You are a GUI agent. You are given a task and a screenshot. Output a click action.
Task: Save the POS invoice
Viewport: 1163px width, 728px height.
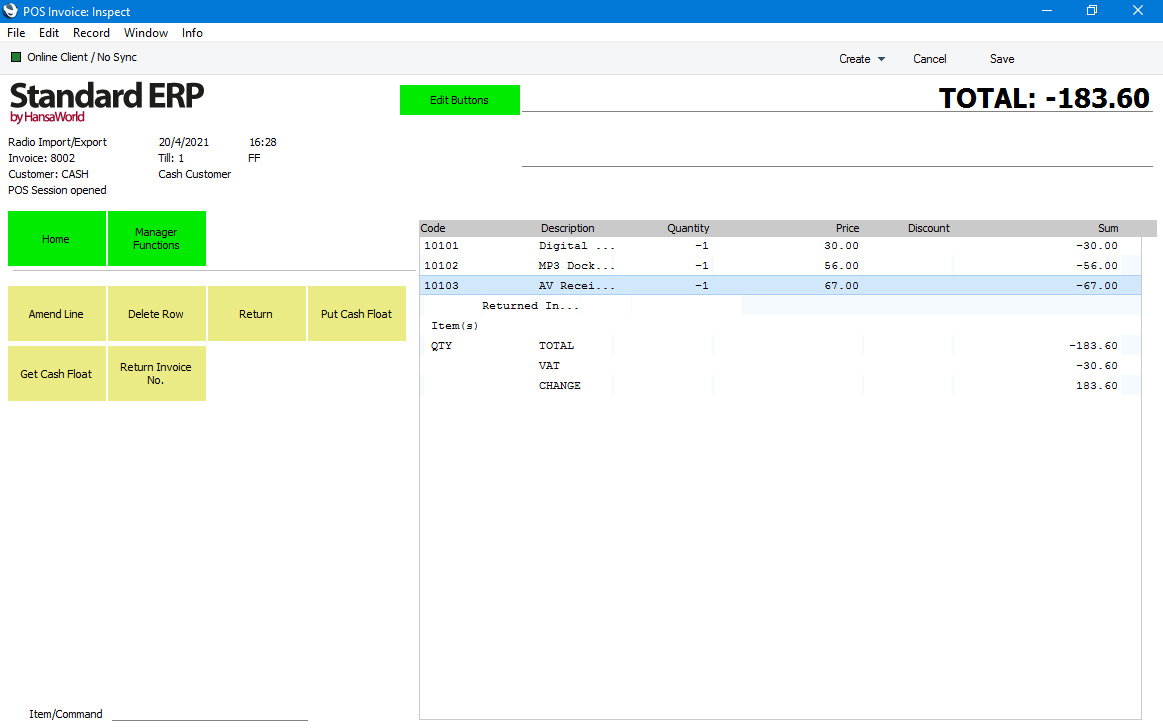(1002, 59)
